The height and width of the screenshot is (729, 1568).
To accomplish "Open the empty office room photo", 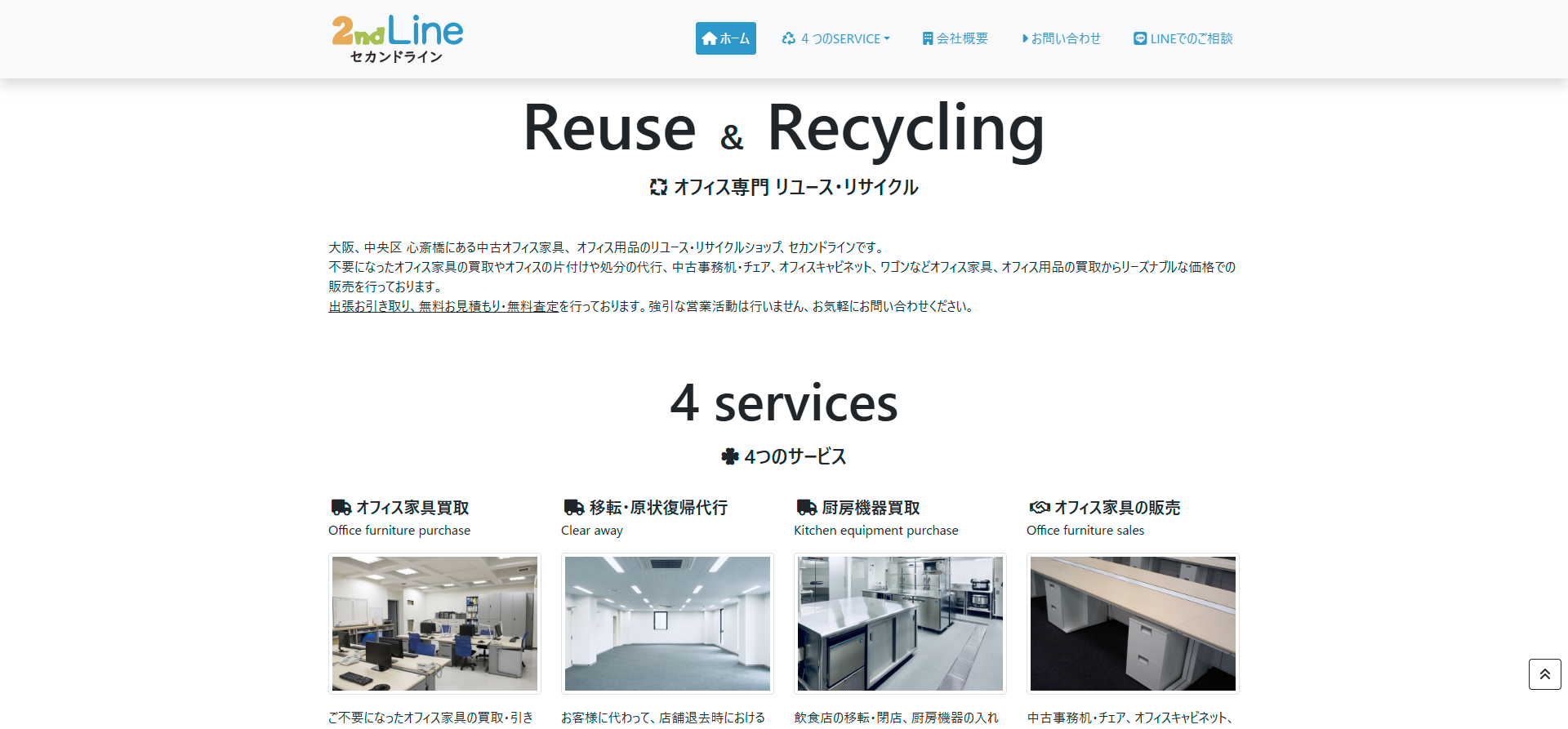I will (x=667, y=624).
